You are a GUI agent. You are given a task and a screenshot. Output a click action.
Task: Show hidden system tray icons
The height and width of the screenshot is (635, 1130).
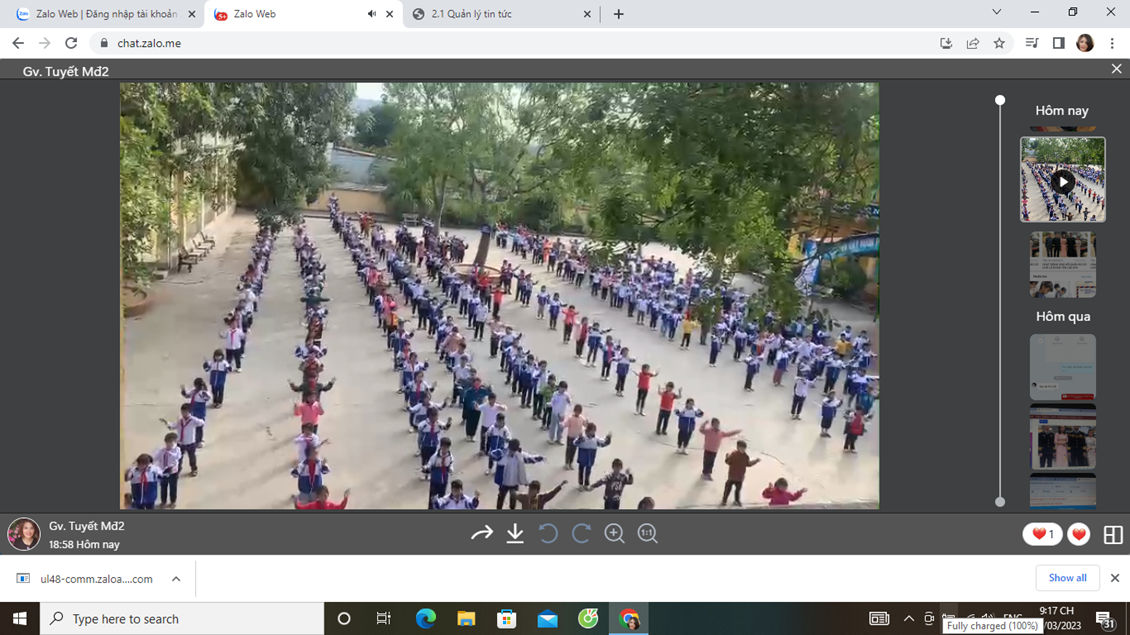point(908,619)
